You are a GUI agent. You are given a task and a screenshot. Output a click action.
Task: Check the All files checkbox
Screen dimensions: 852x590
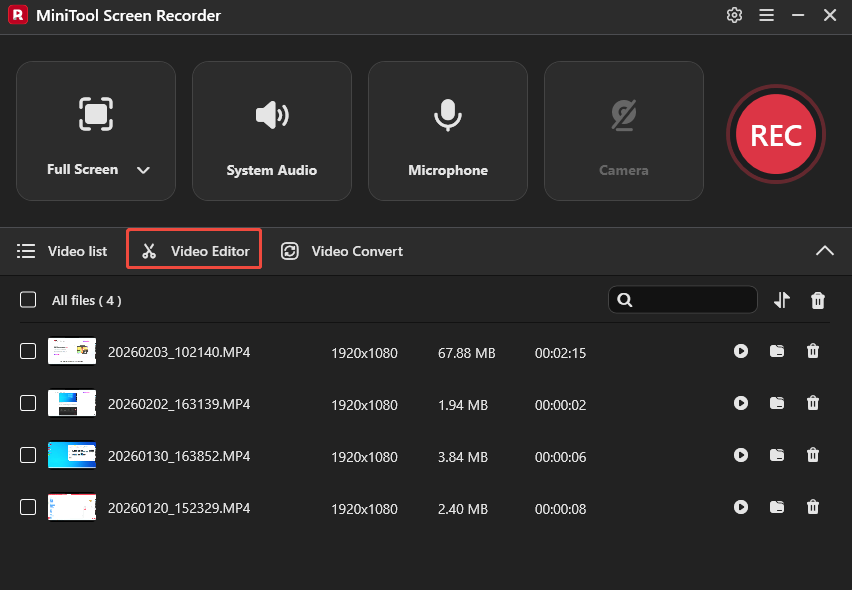point(27,300)
